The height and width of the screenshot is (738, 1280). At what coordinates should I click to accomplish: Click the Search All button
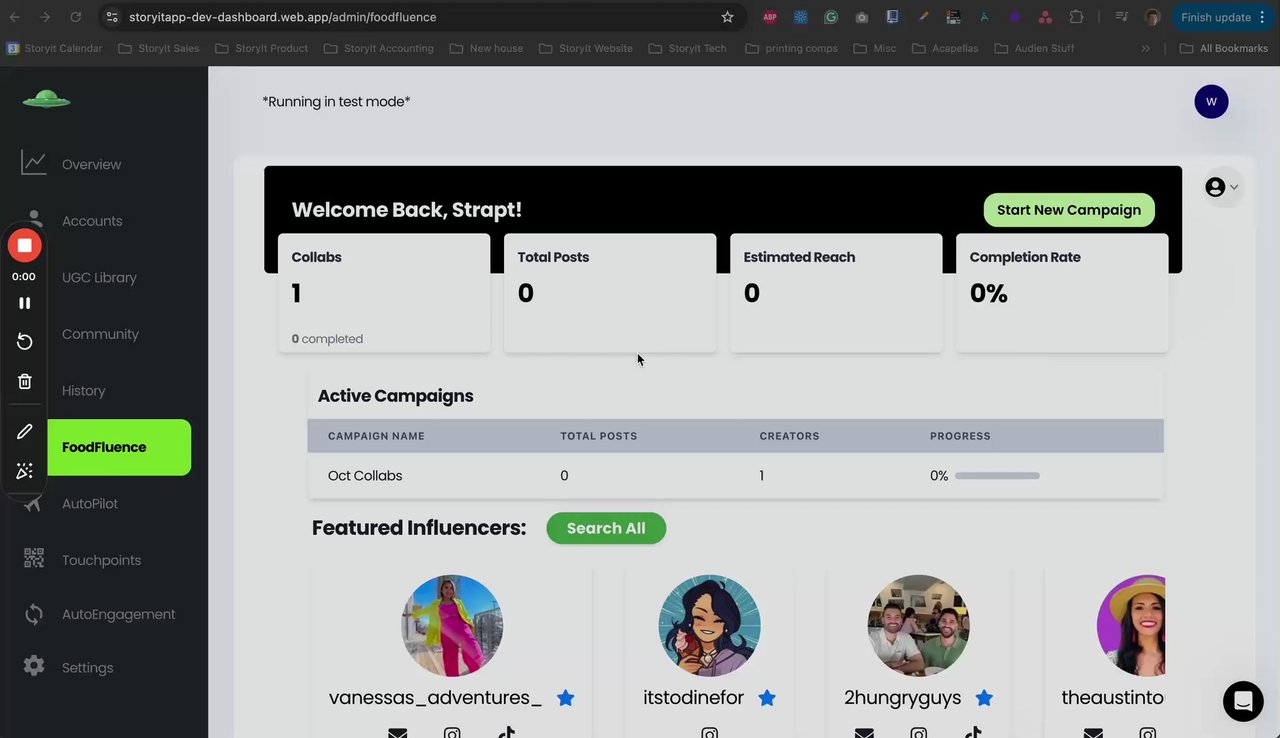[606, 528]
